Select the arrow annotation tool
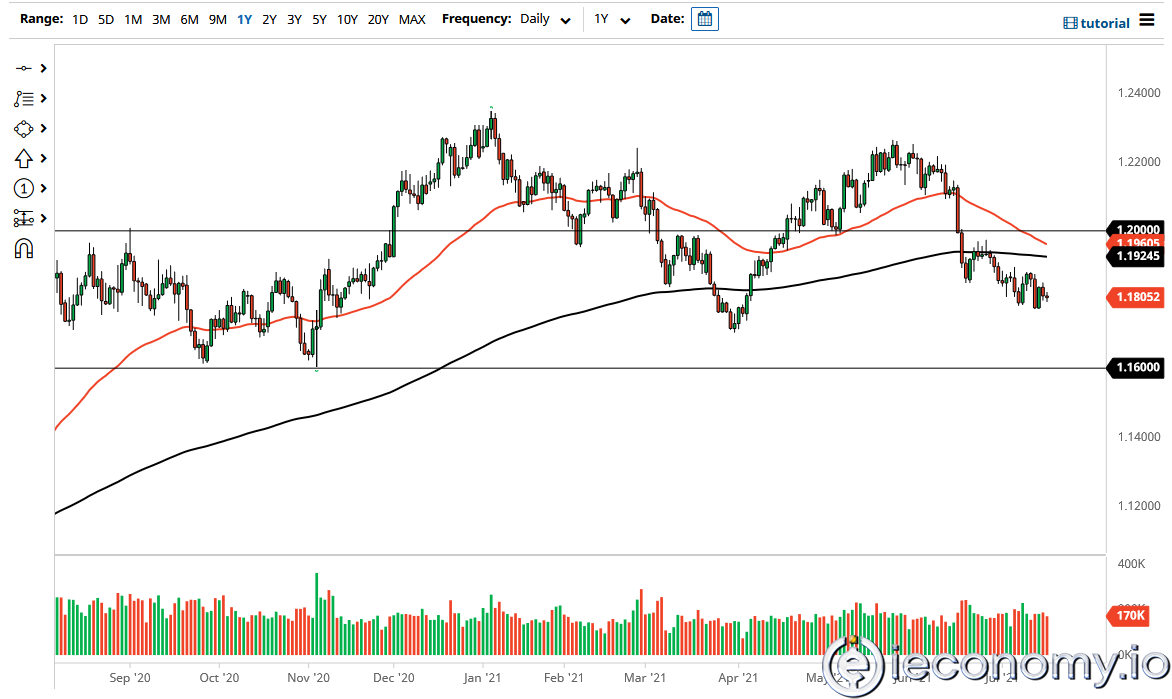 point(22,158)
